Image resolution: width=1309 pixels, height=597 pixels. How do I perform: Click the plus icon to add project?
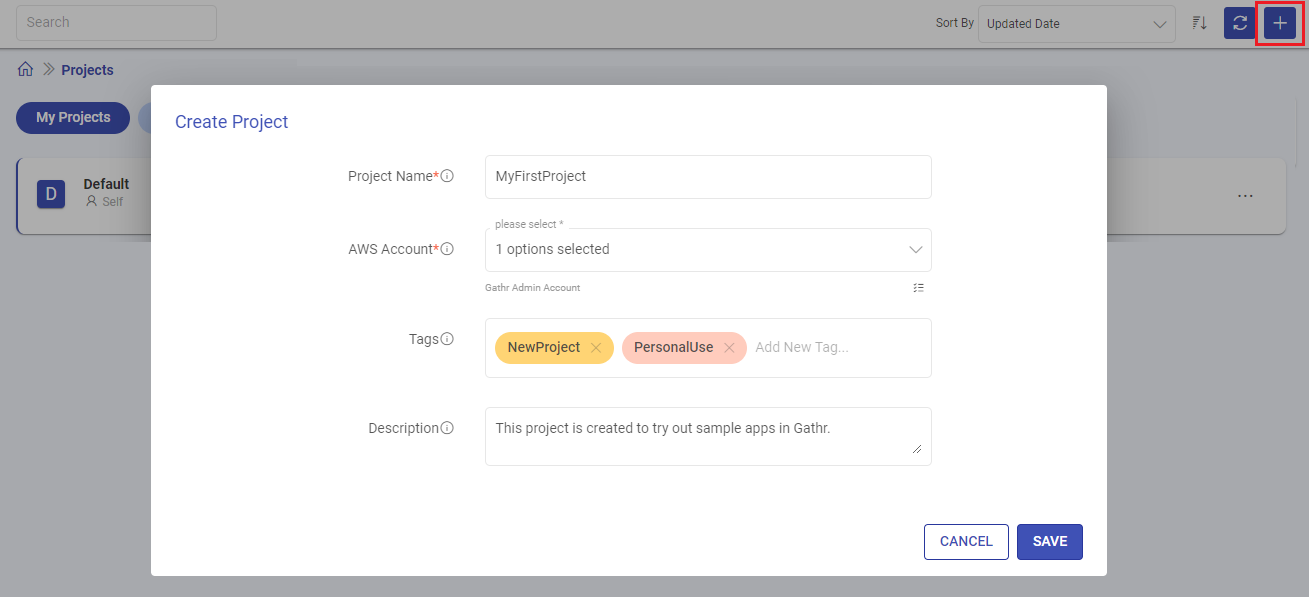1280,23
